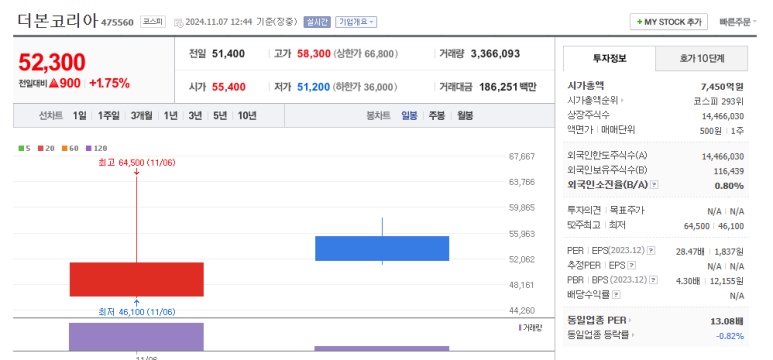
Task: Click the help icon beside PER EPS(2023.12)
Action: click(x=651, y=251)
